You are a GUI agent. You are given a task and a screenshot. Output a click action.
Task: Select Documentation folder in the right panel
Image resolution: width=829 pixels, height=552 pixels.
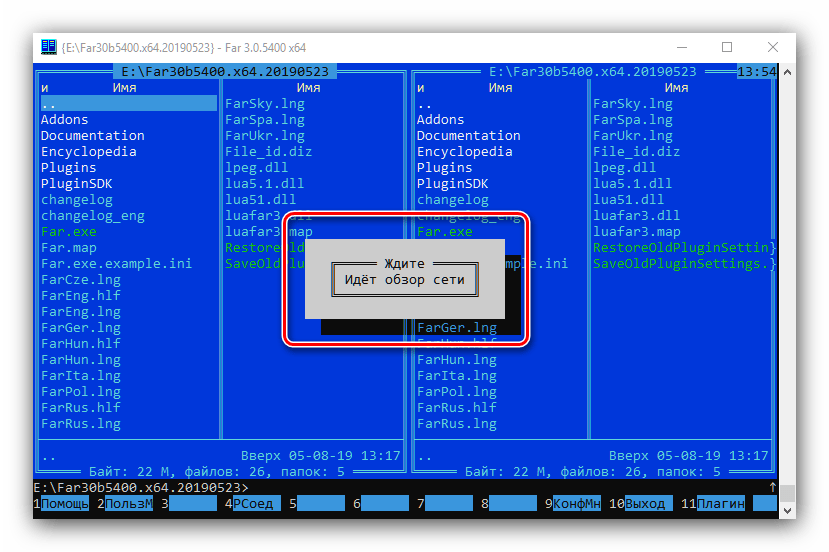click(468, 136)
